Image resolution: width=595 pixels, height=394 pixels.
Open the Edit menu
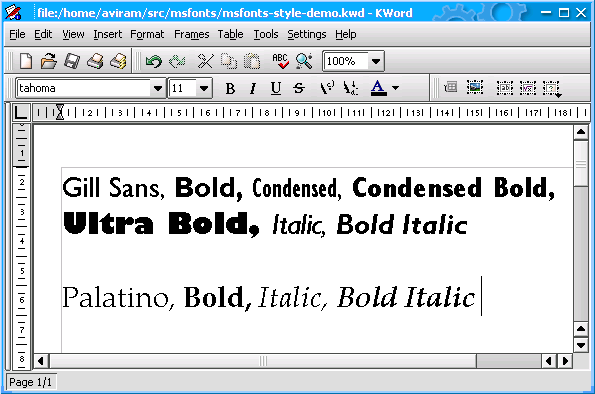43,34
